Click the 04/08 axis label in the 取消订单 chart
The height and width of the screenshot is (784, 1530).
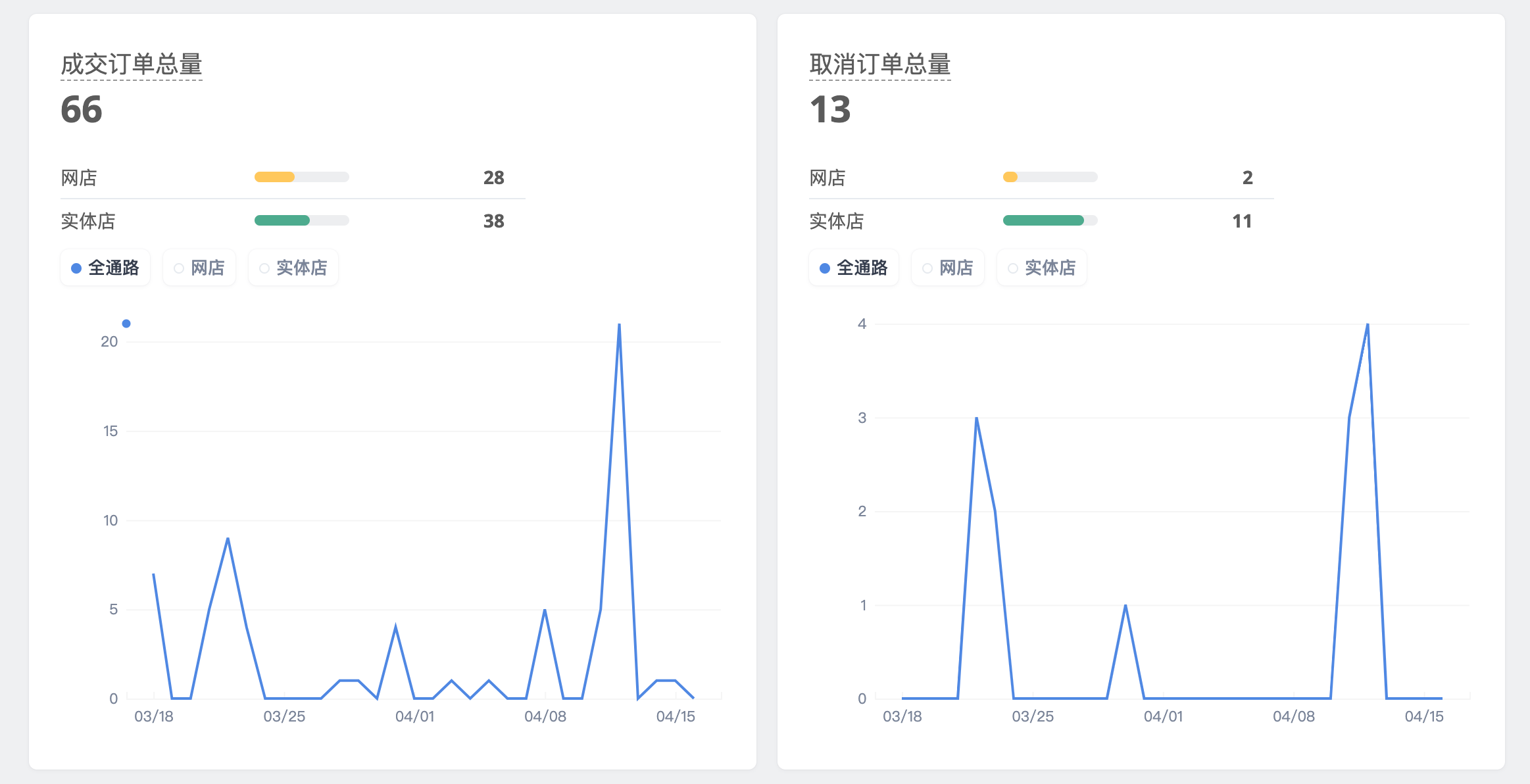tap(1294, 716)
